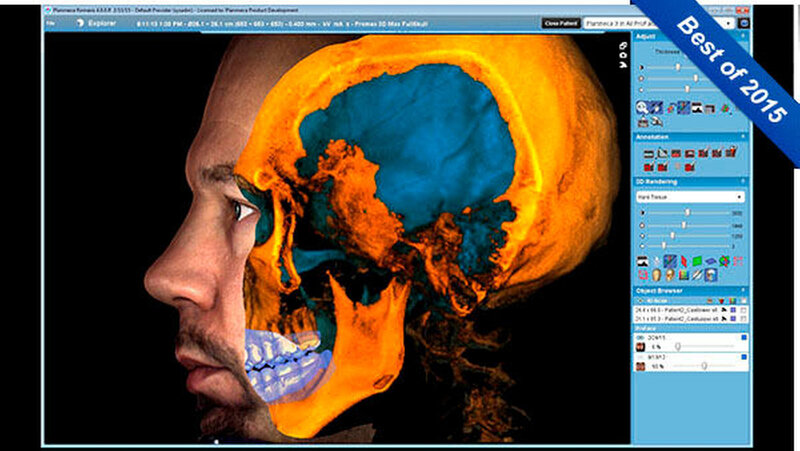800x451 pixels.
Task: Collapse the Adjust panel
Action: (x=743, y=37)
